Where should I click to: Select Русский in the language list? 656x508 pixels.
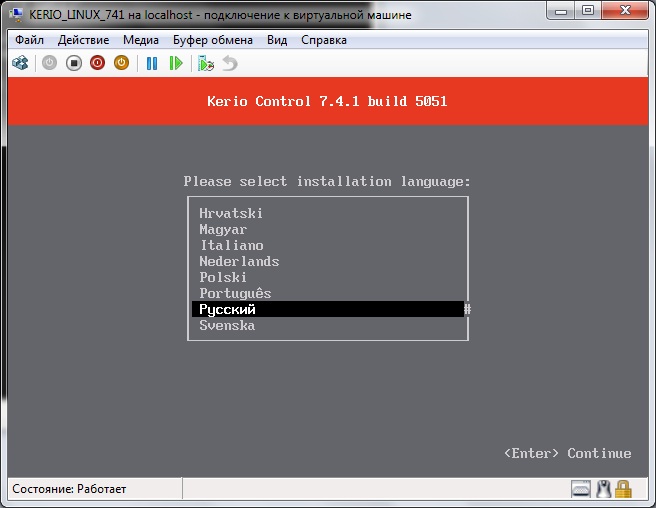click(x=227, y=310)
